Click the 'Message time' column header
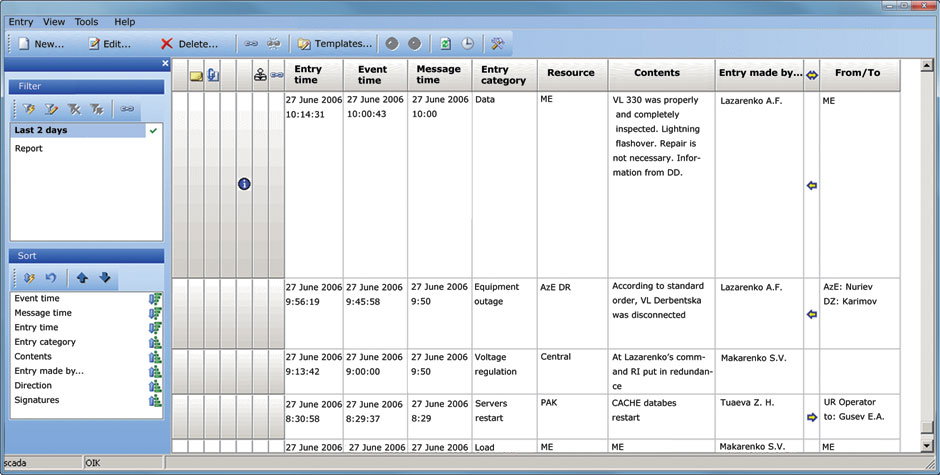The image size is (940, 475). [x=439, y=75]
